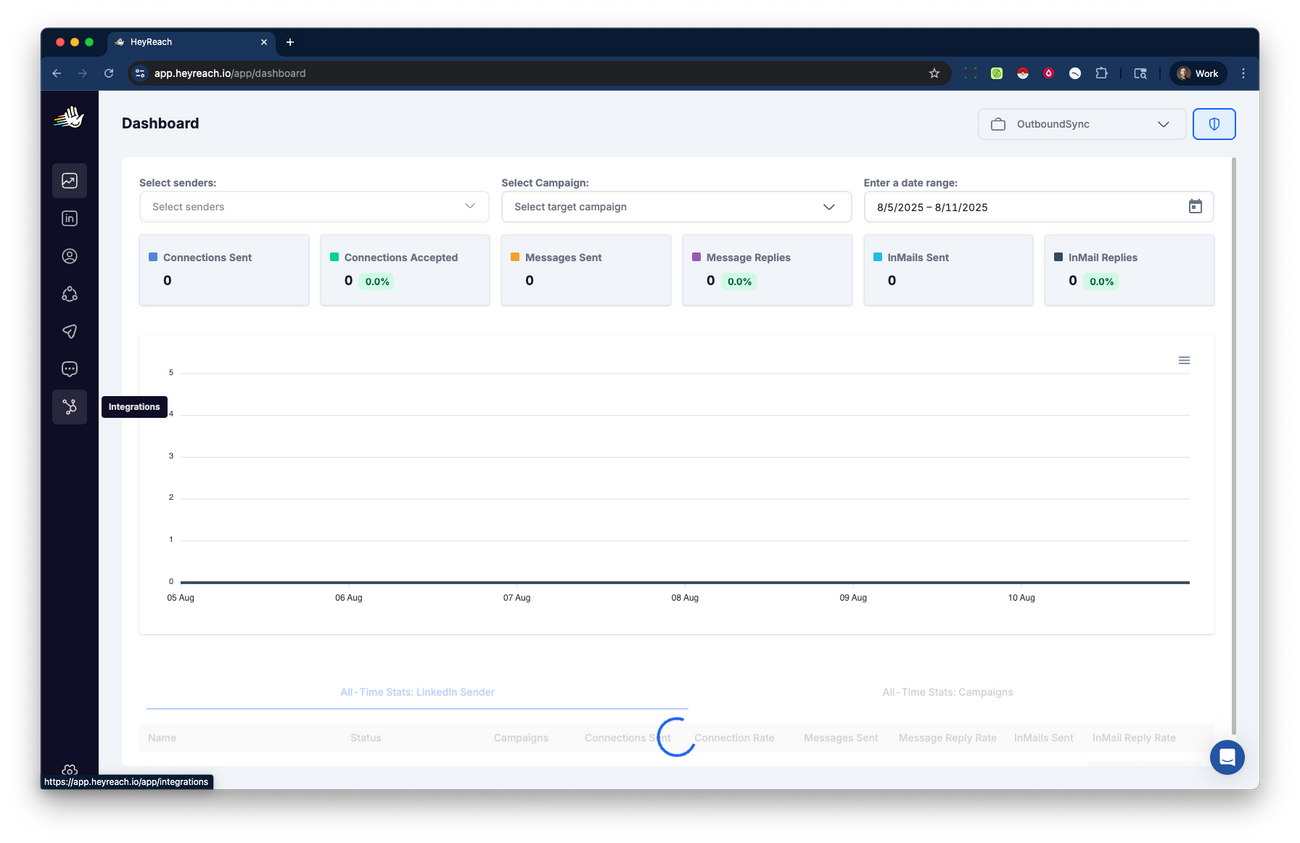Open the inbox chat bubble icon

69,368
